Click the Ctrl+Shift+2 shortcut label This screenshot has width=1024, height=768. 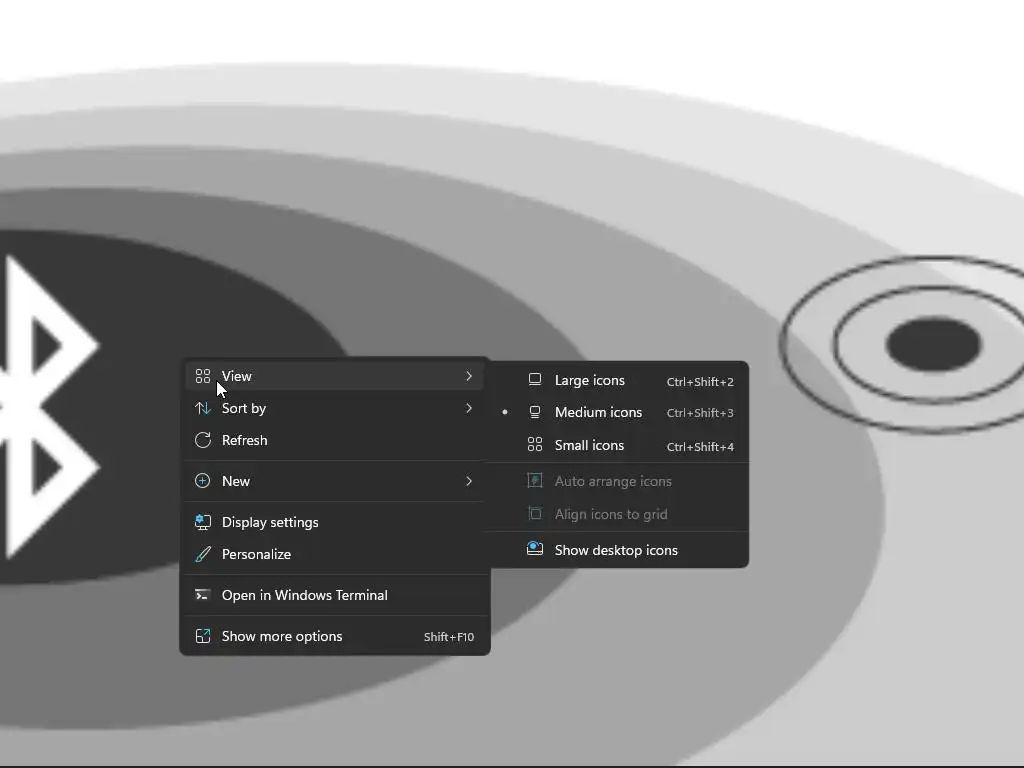700,381
